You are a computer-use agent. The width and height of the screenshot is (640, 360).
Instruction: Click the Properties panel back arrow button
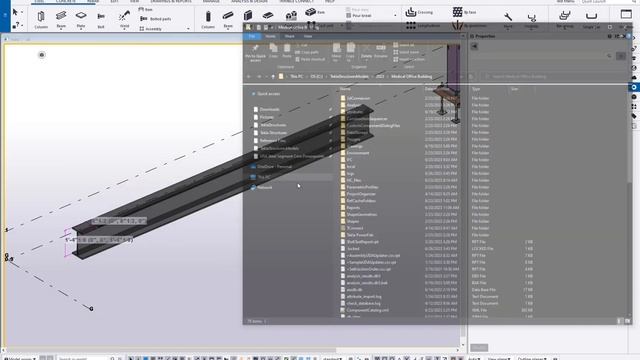point(474,47)
